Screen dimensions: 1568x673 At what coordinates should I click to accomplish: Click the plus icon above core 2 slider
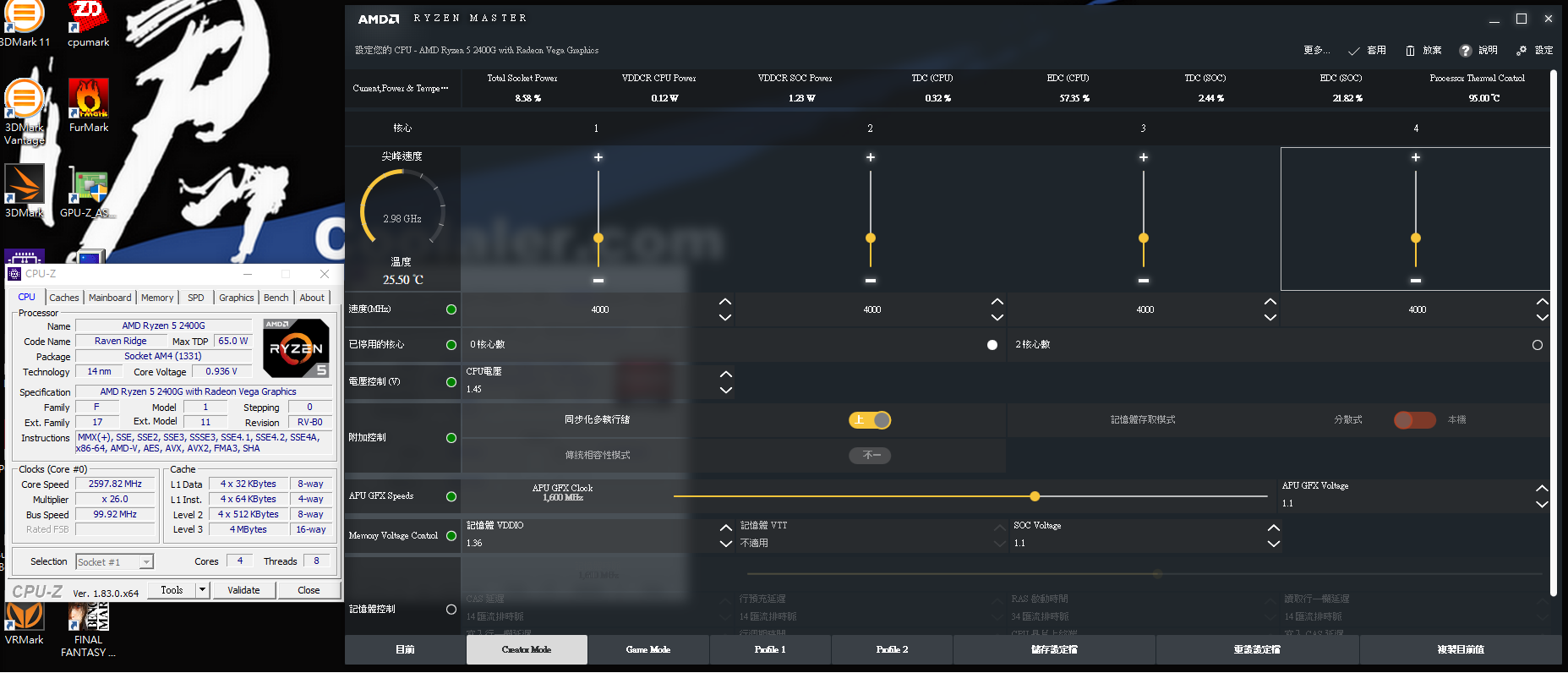click(871, 157)
